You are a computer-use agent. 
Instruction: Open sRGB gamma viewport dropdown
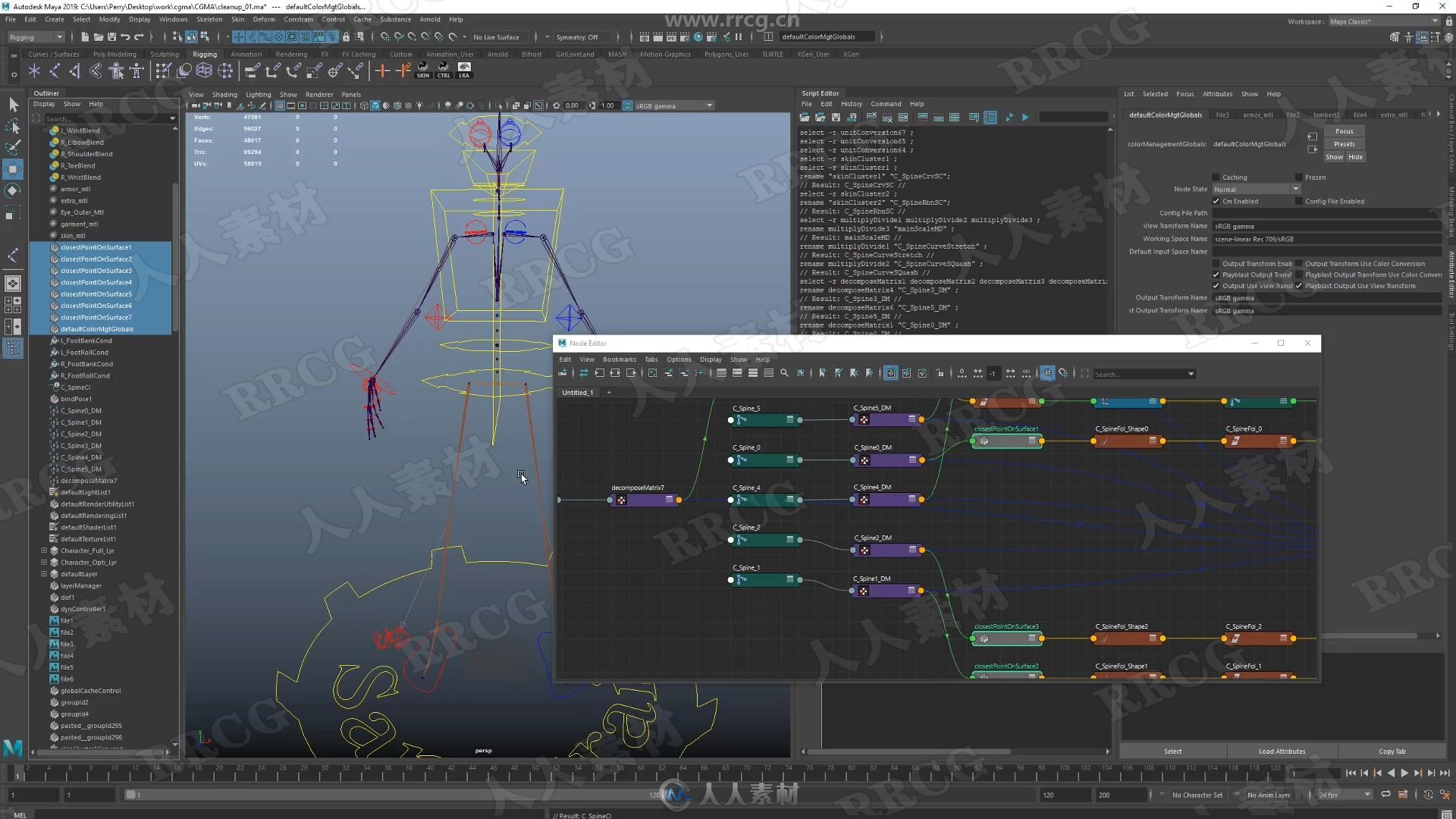tap(673, 106)
